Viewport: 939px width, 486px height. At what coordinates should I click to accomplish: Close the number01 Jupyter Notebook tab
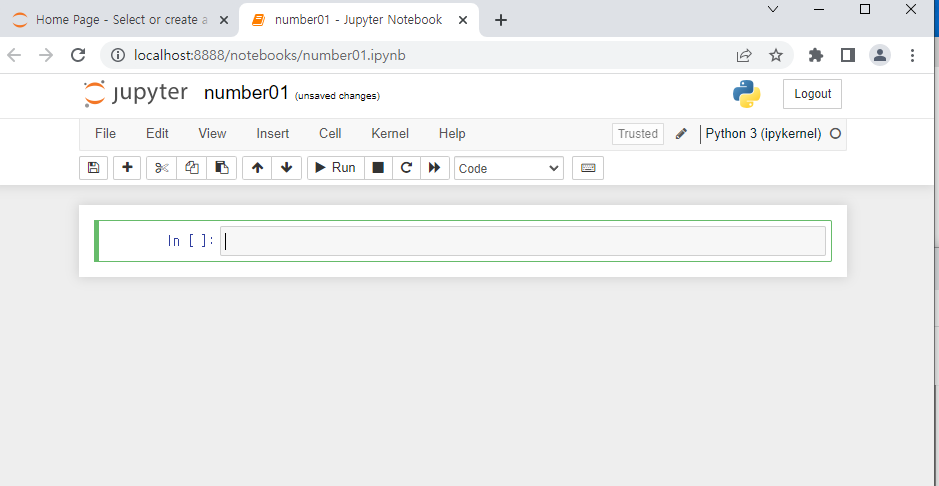(x=463, y=20)
